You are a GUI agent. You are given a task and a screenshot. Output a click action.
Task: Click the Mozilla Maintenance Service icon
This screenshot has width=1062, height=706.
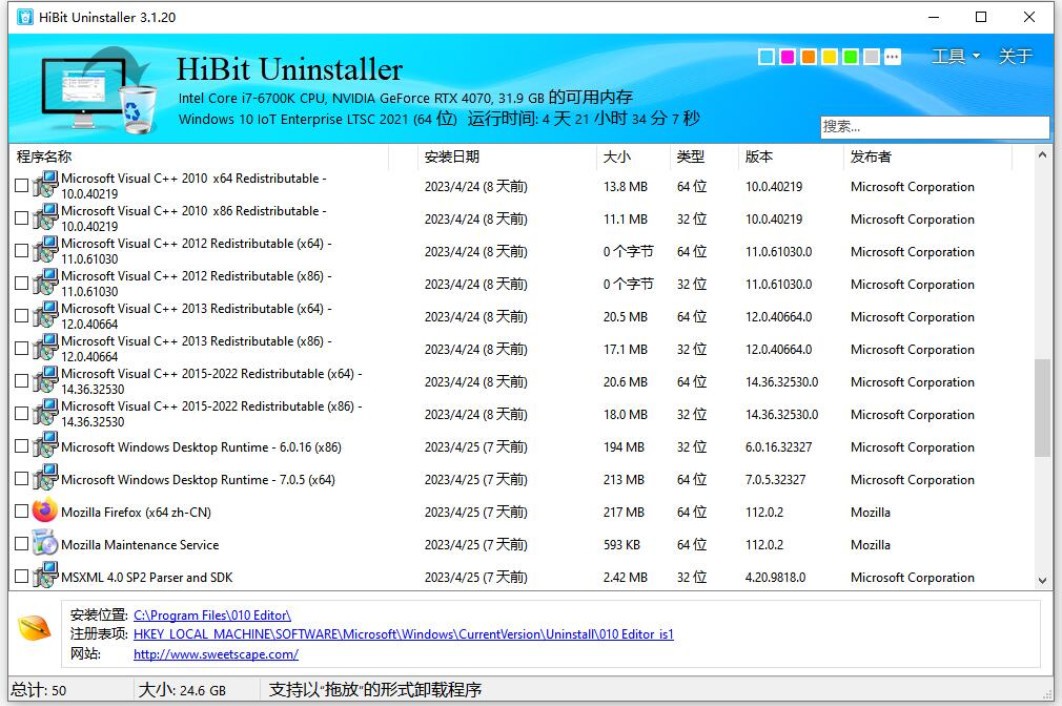coord(45,543)
